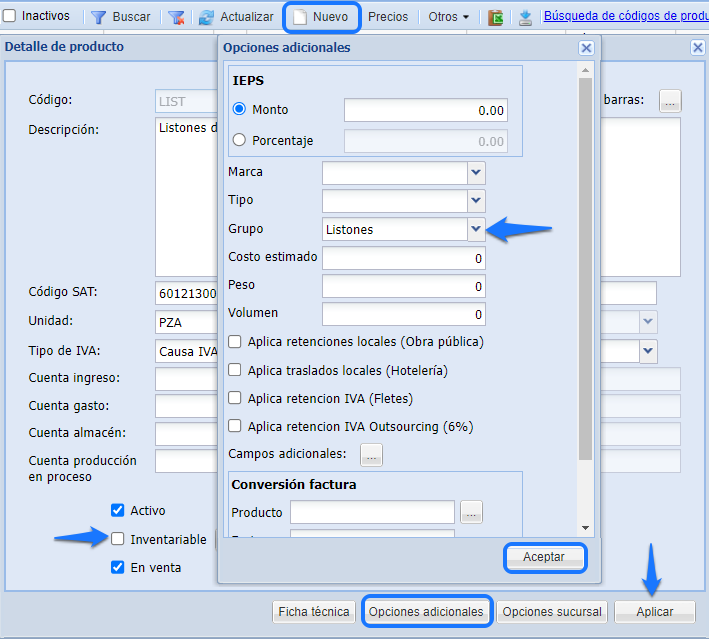Expand the Grupo dropdown

pyautogui.click(x=476, y=229)
